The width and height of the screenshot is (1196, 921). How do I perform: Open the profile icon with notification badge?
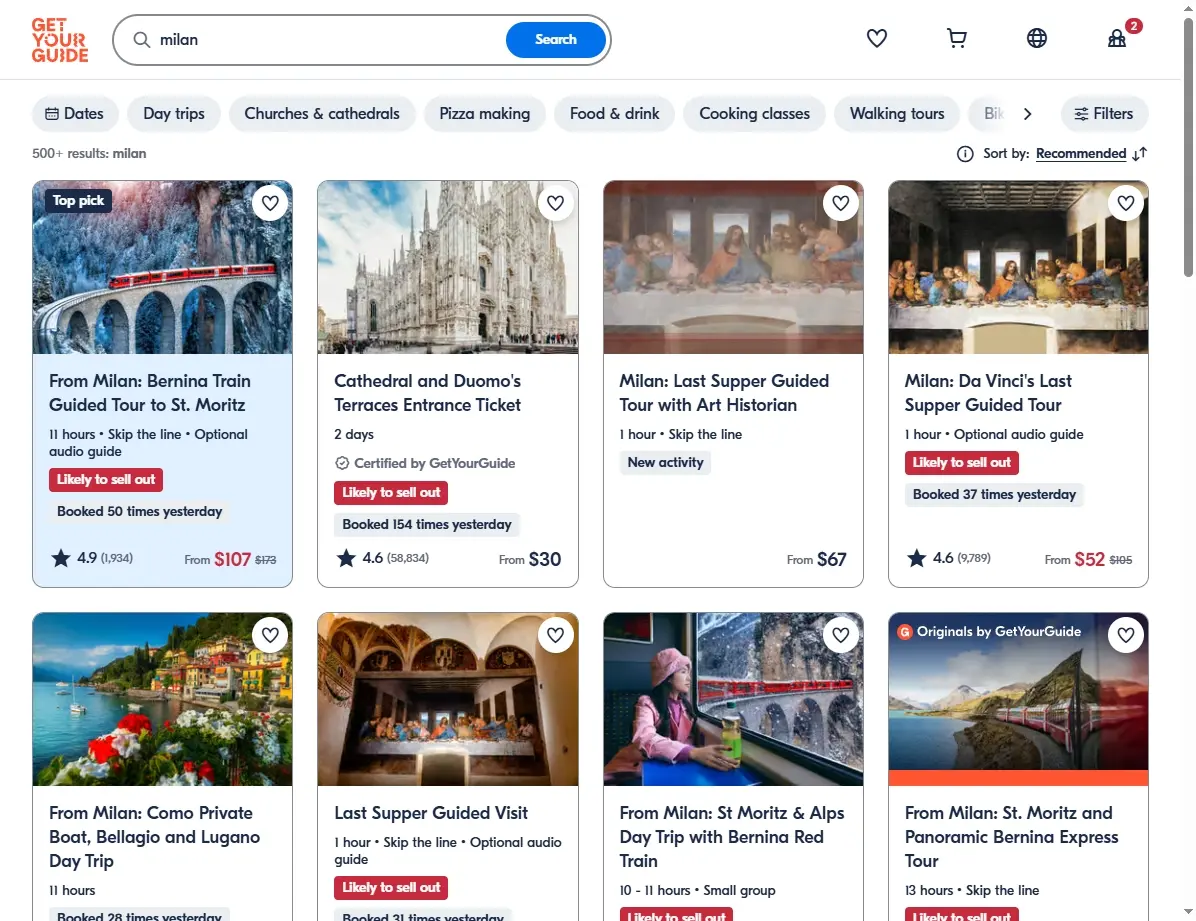1117,38
